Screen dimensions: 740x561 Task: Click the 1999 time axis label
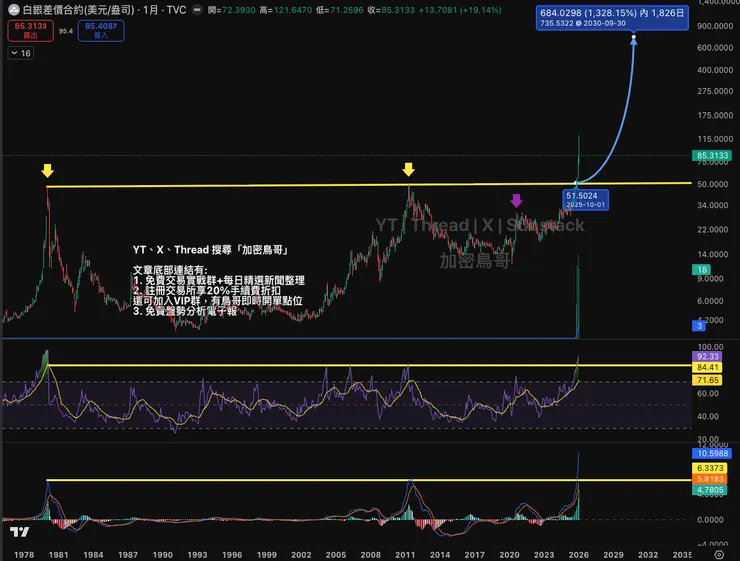[x=267, y=555]
